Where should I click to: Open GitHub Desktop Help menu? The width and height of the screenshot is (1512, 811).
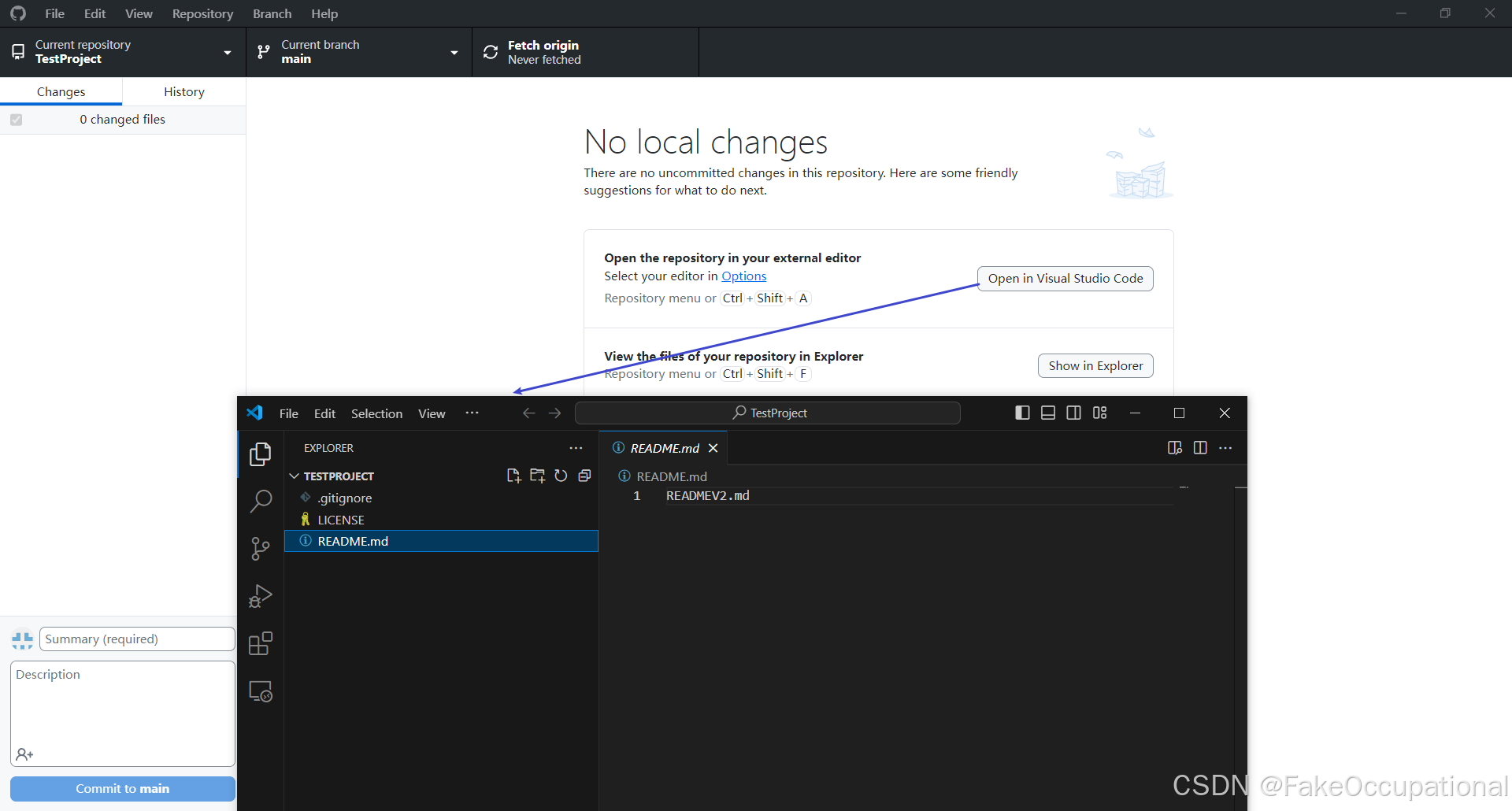324,13
